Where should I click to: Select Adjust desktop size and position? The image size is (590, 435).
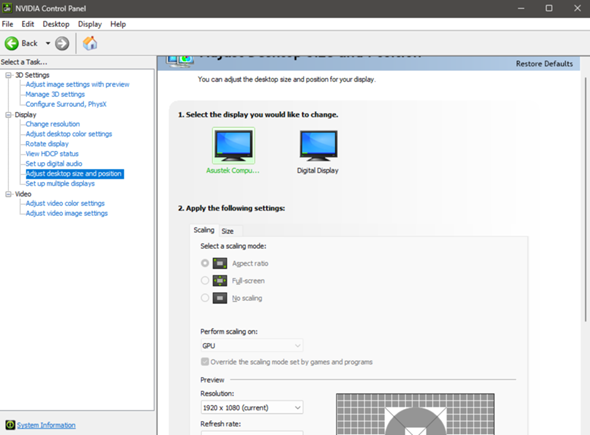75,173
